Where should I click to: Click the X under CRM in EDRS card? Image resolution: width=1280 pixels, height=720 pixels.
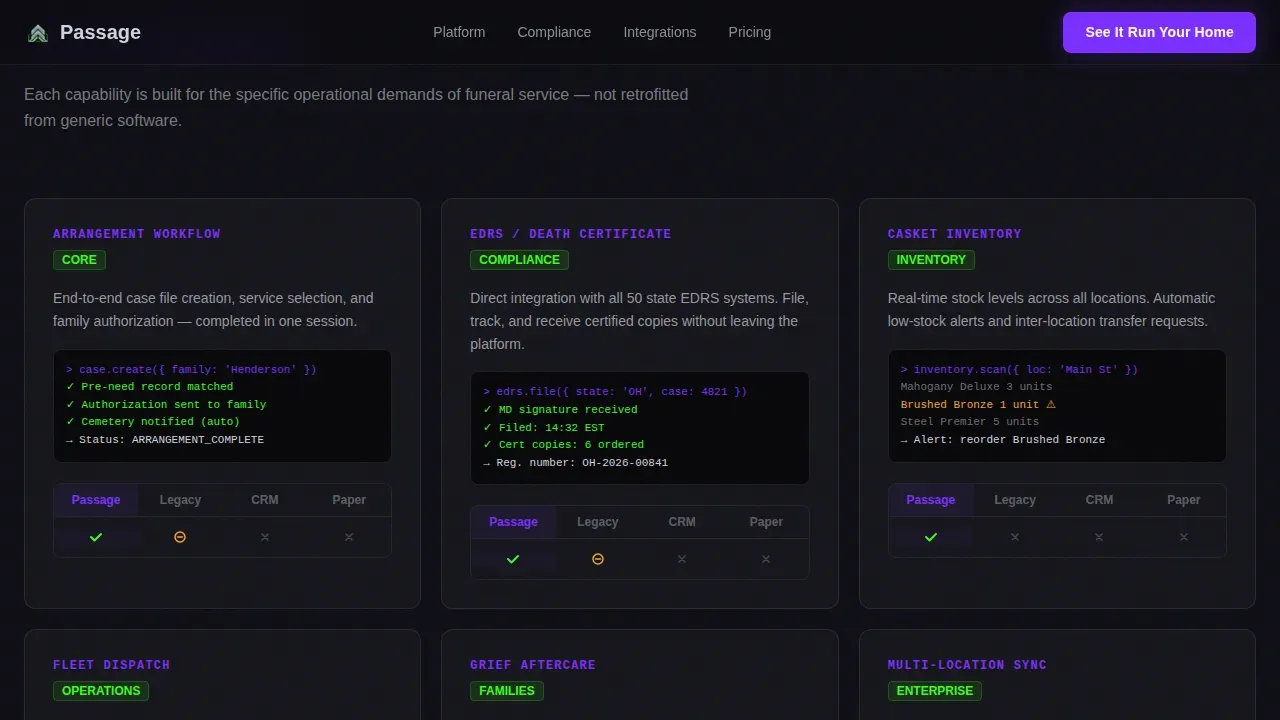[682, 559]
